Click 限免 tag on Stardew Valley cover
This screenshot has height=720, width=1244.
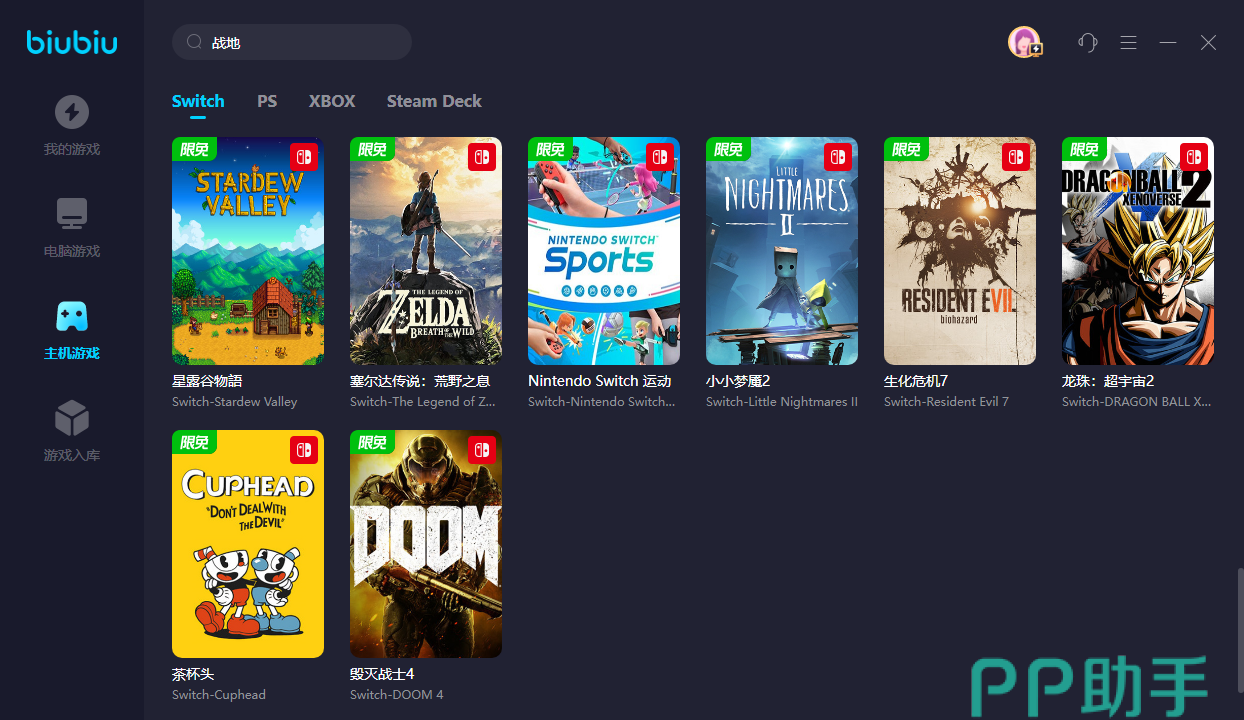194,148
